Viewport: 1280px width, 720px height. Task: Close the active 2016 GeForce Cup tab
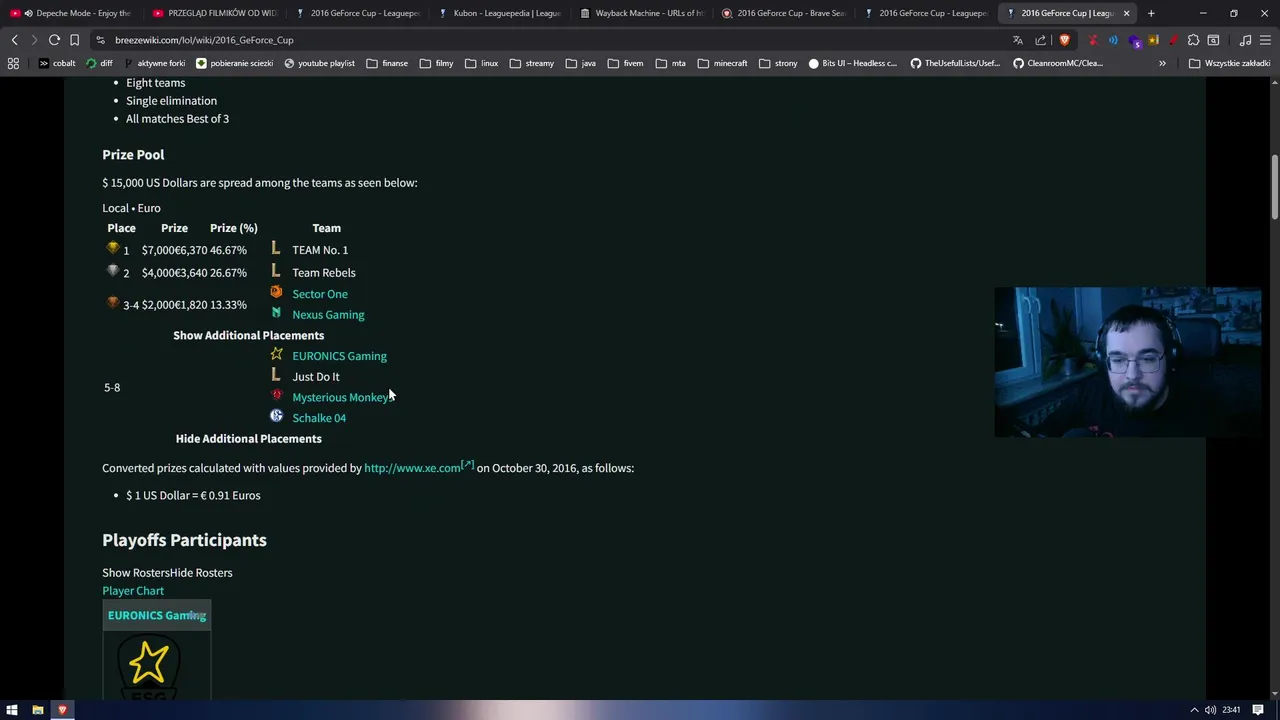[x=1126, y=13]
